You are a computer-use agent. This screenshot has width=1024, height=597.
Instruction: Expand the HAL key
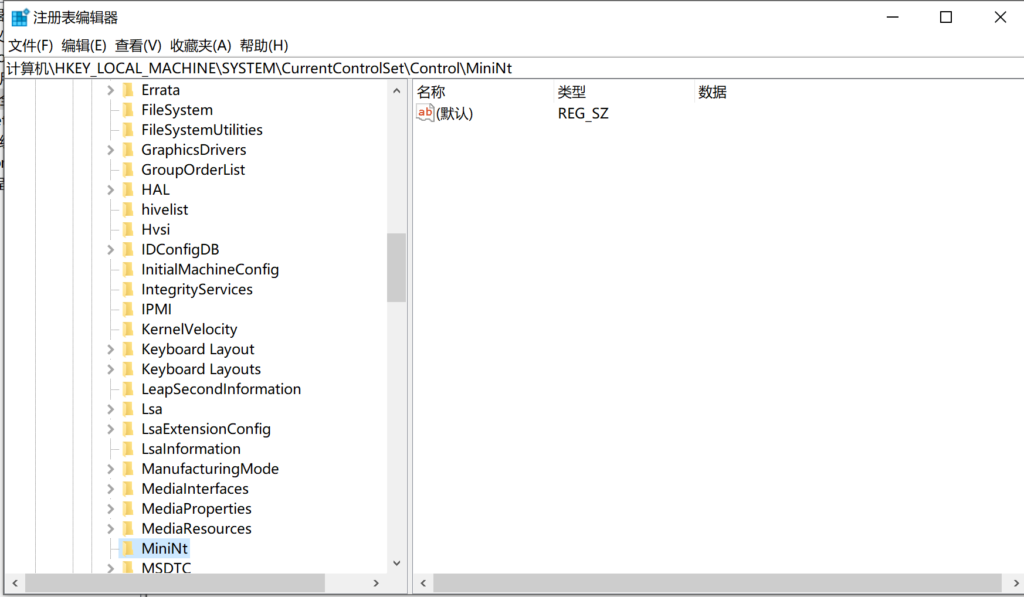point(110,189)
